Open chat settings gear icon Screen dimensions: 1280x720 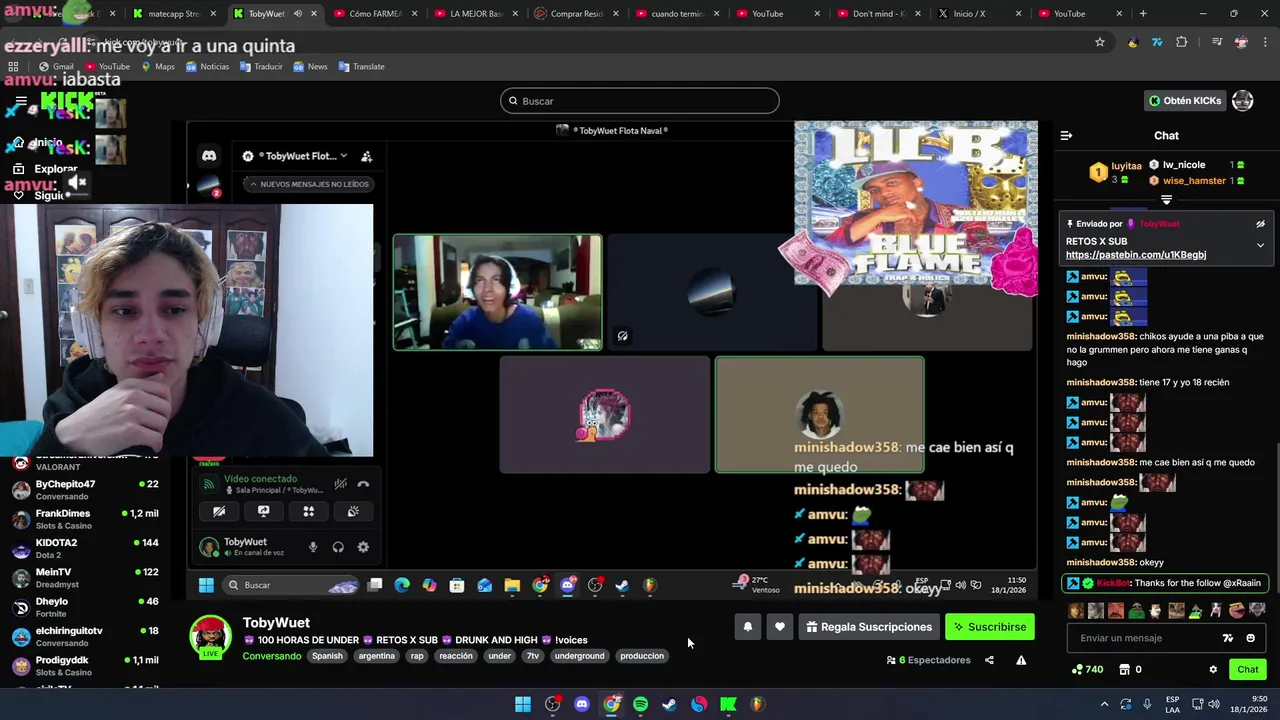[1213, 669]
